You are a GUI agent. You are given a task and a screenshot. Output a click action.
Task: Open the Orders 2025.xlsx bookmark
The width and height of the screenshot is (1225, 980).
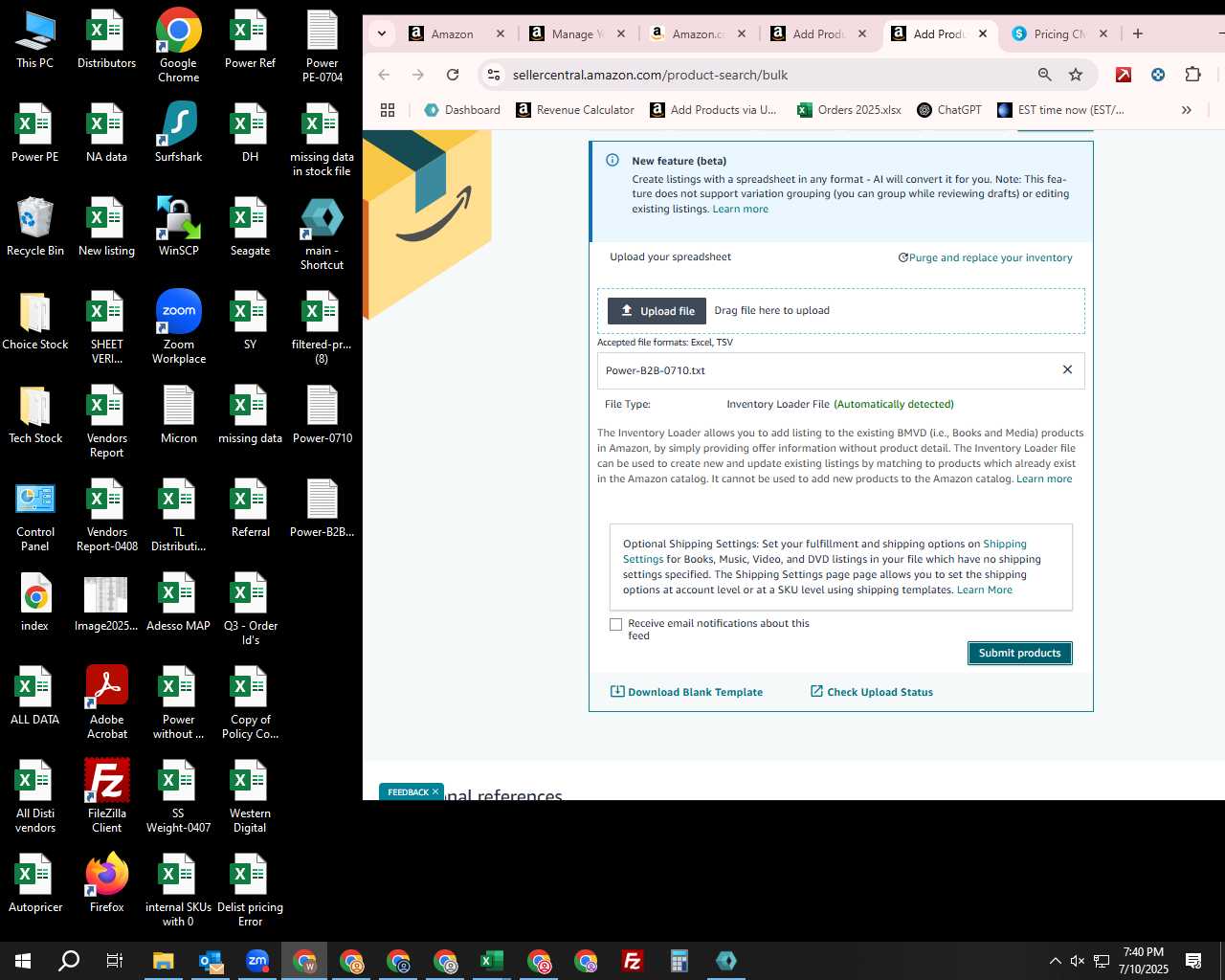[x=850, y=110]
